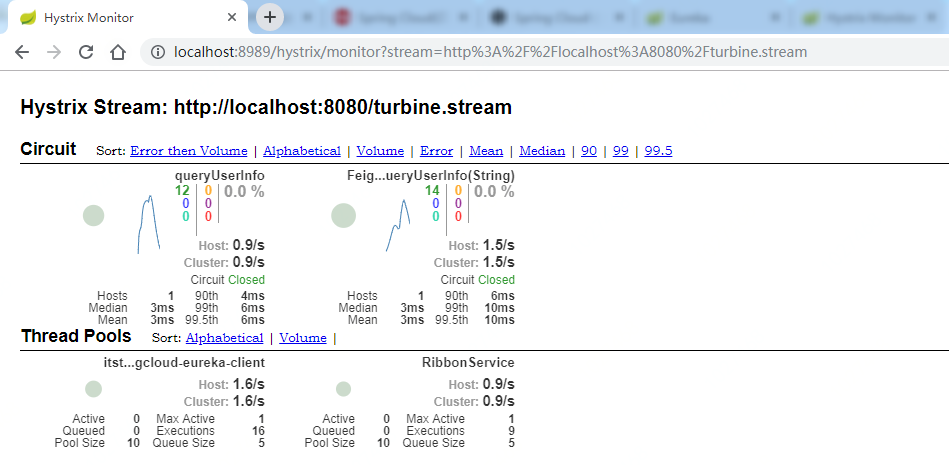Click queryUserInfo Cluster rate 0.9/s

tap(249, 262)
